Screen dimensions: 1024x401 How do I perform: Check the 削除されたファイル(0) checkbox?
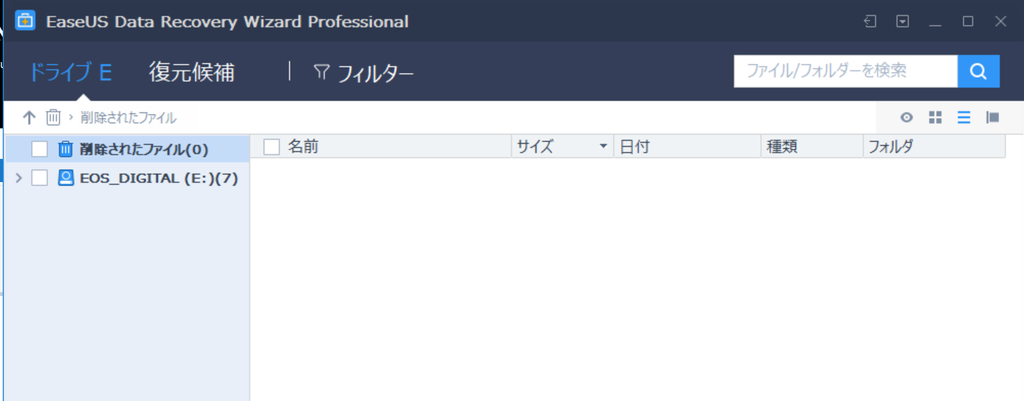(x=40, y=150)
